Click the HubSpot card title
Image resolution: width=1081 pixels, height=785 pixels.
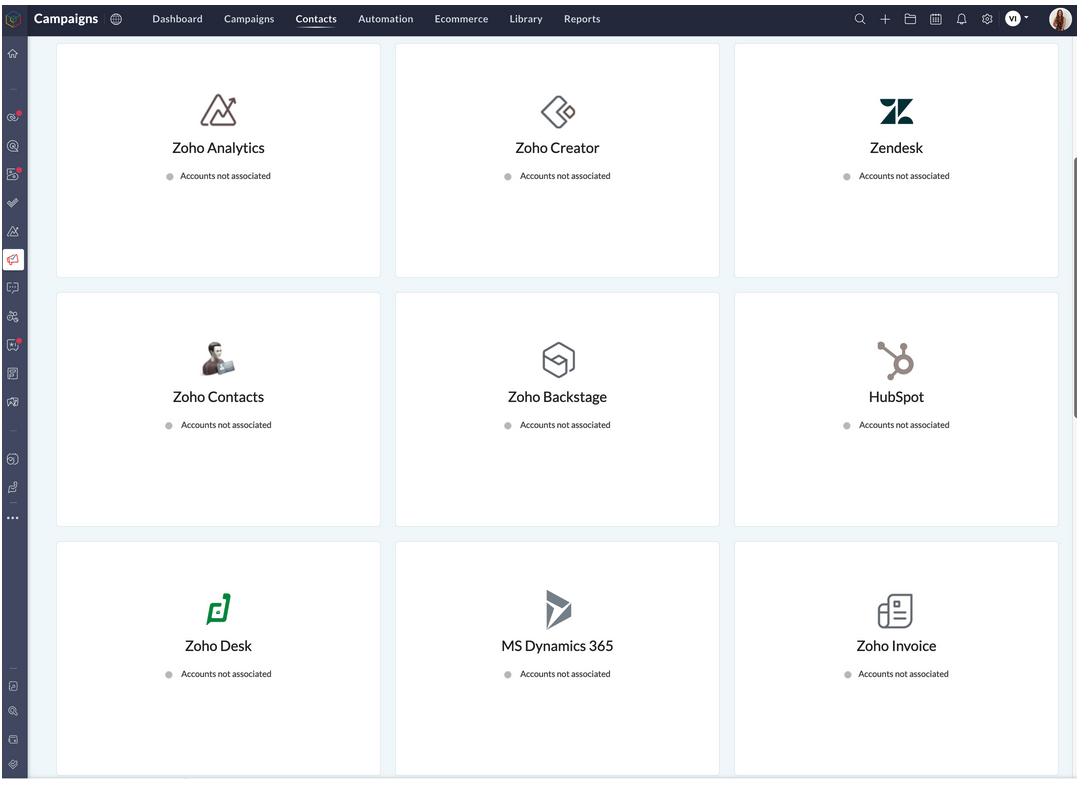tap(896, 397)
